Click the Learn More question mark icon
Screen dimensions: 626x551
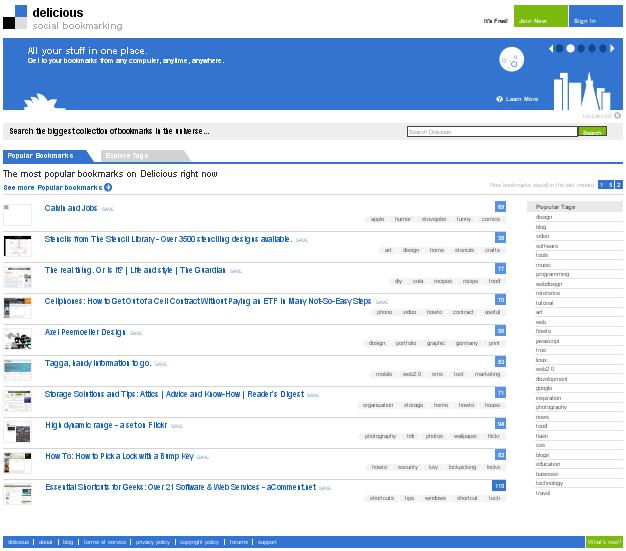pos(499,99)
